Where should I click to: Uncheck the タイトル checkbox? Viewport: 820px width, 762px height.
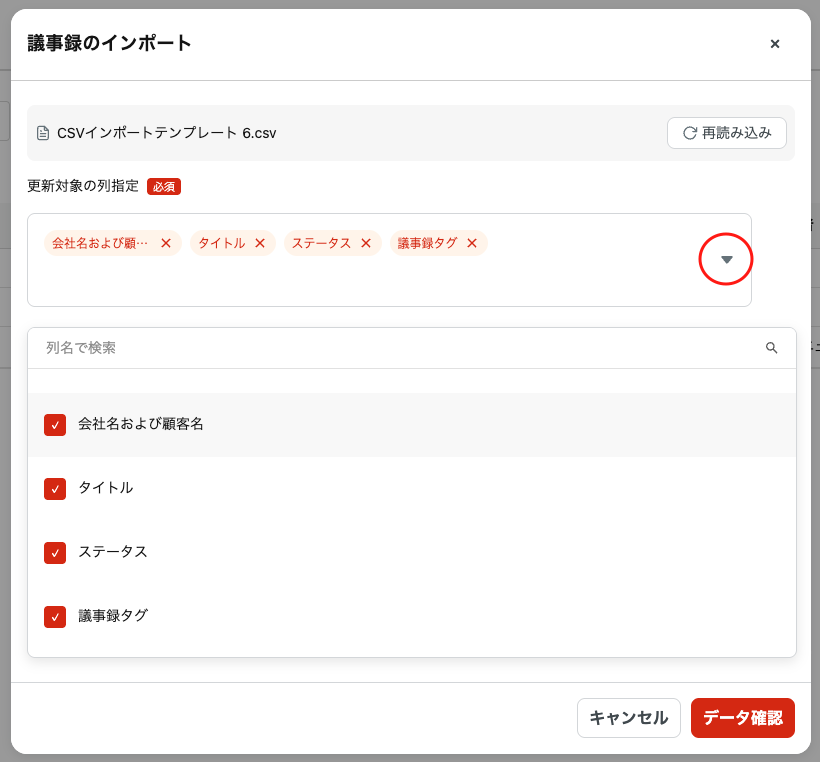coord(55,489)
